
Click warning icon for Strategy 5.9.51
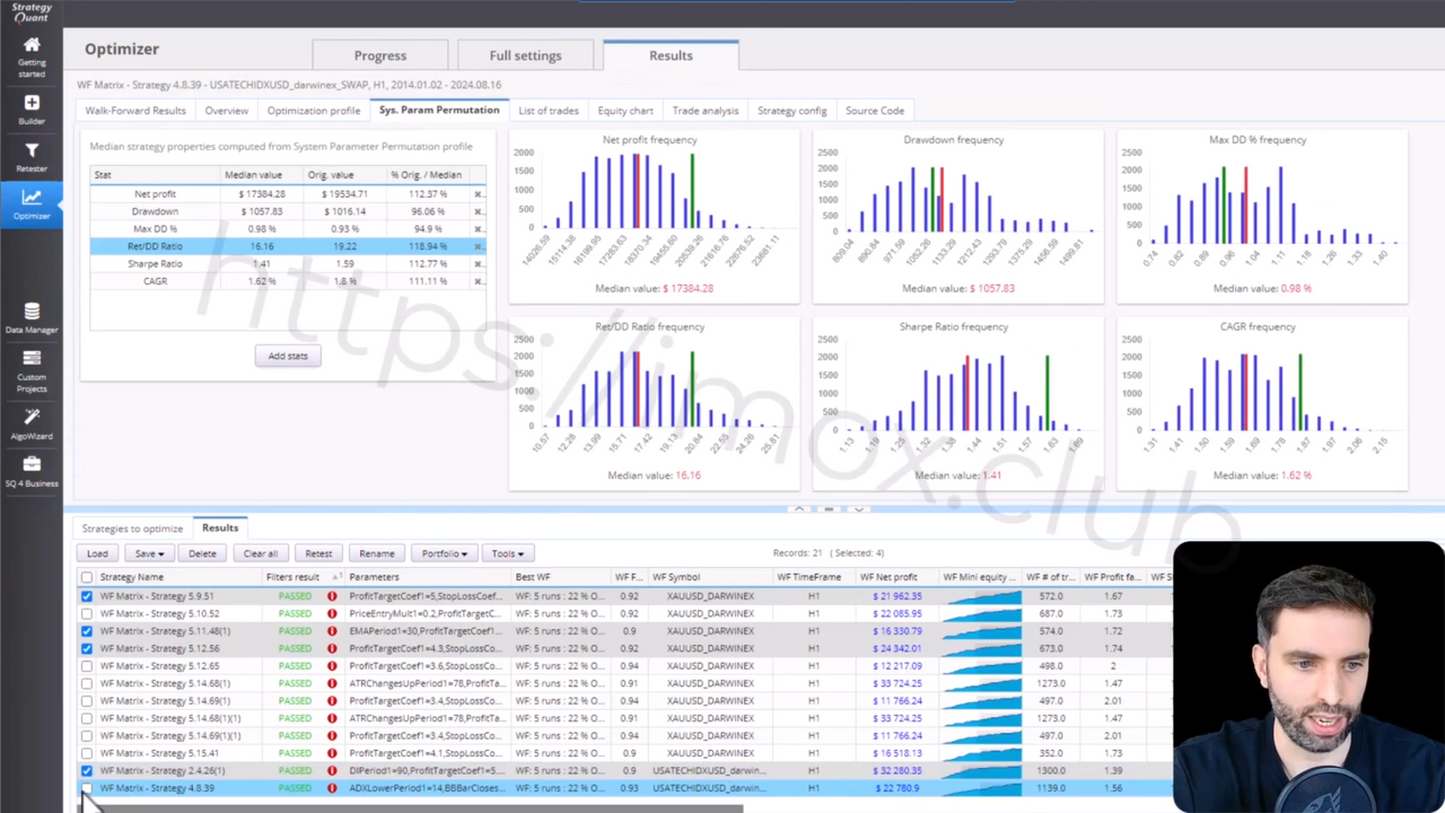pyautogui.click(x=332, y=596)
